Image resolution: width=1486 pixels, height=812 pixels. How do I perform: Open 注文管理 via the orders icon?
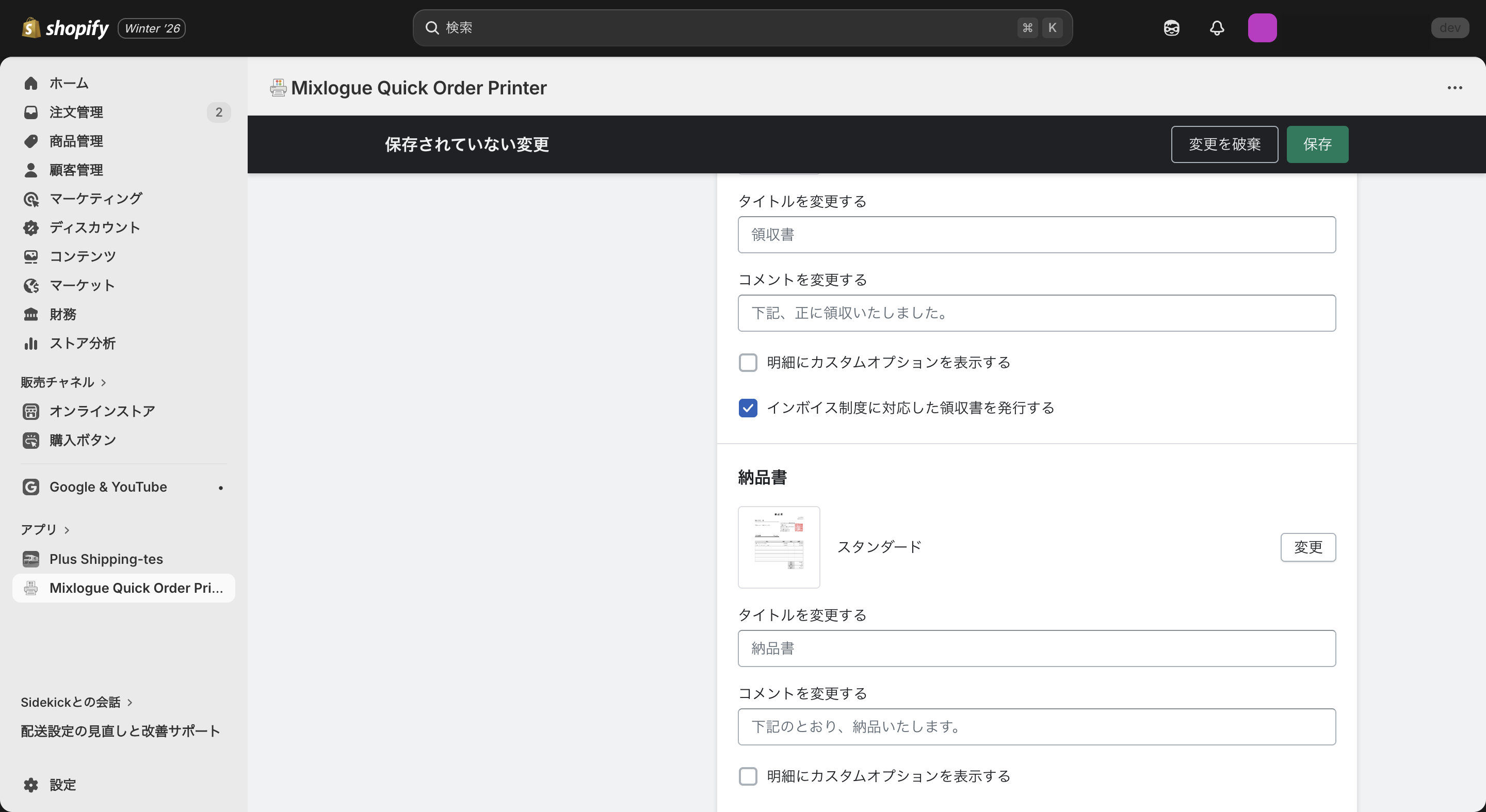pos(30,112)
